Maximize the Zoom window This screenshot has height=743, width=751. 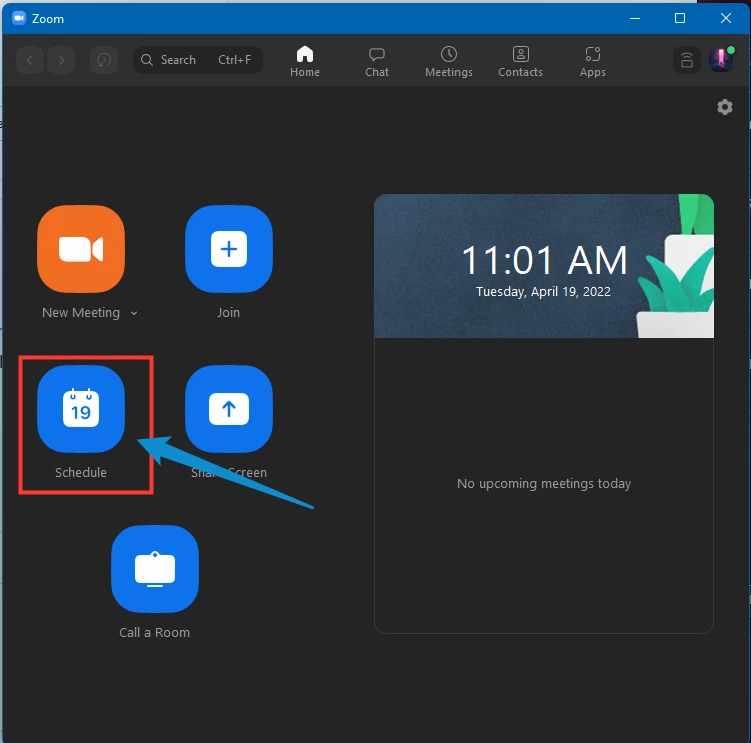[x=680, y=18]
